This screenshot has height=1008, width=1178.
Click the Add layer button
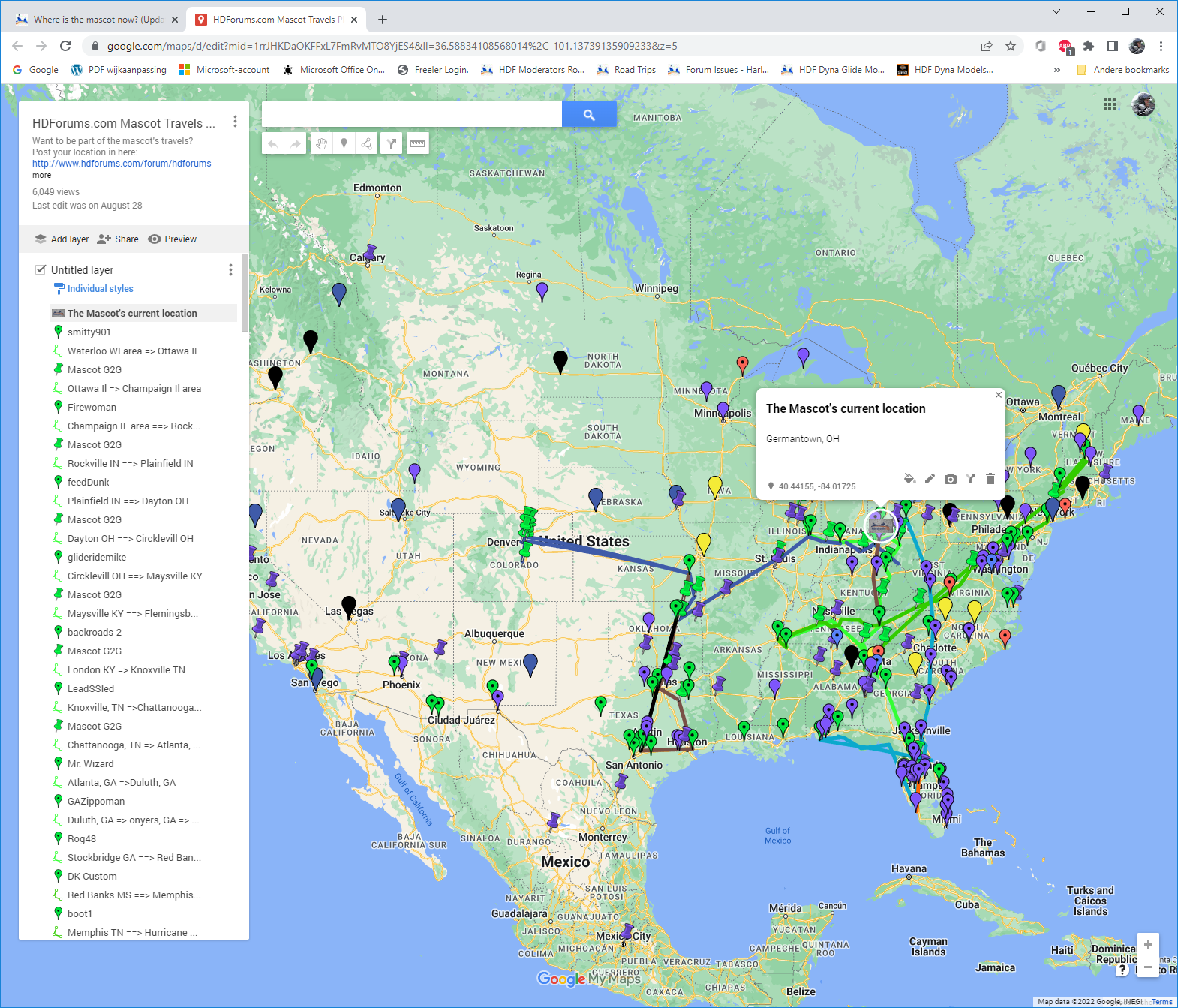click(x=62, y=239)
